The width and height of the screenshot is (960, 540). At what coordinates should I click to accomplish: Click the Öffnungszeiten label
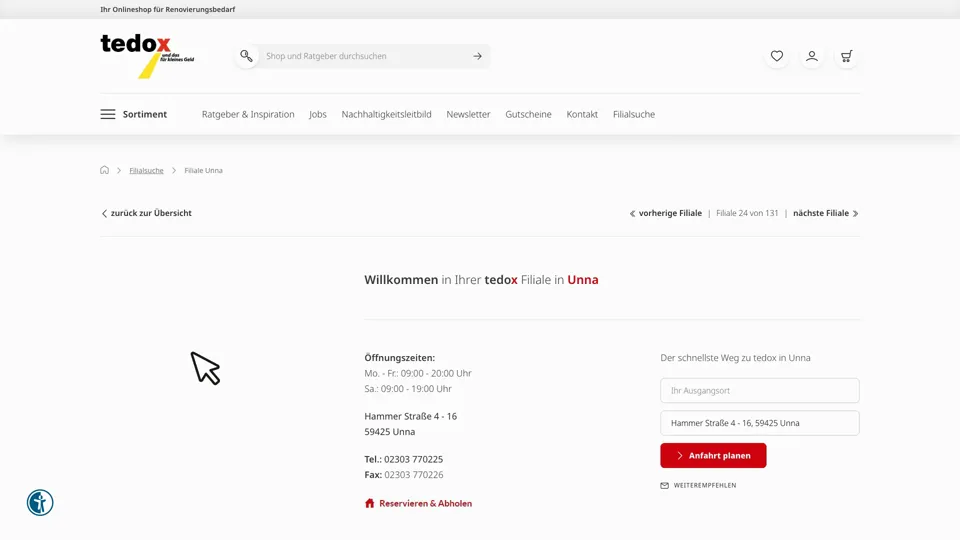[x=399, y=358]
